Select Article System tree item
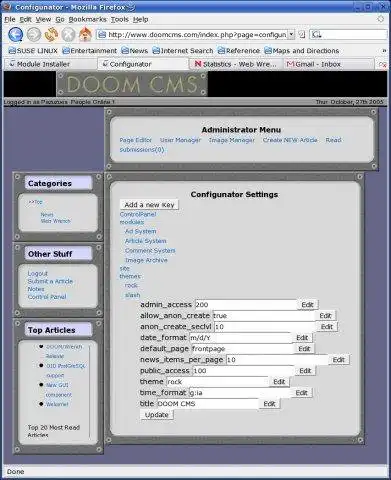 [x=145, y=241]
